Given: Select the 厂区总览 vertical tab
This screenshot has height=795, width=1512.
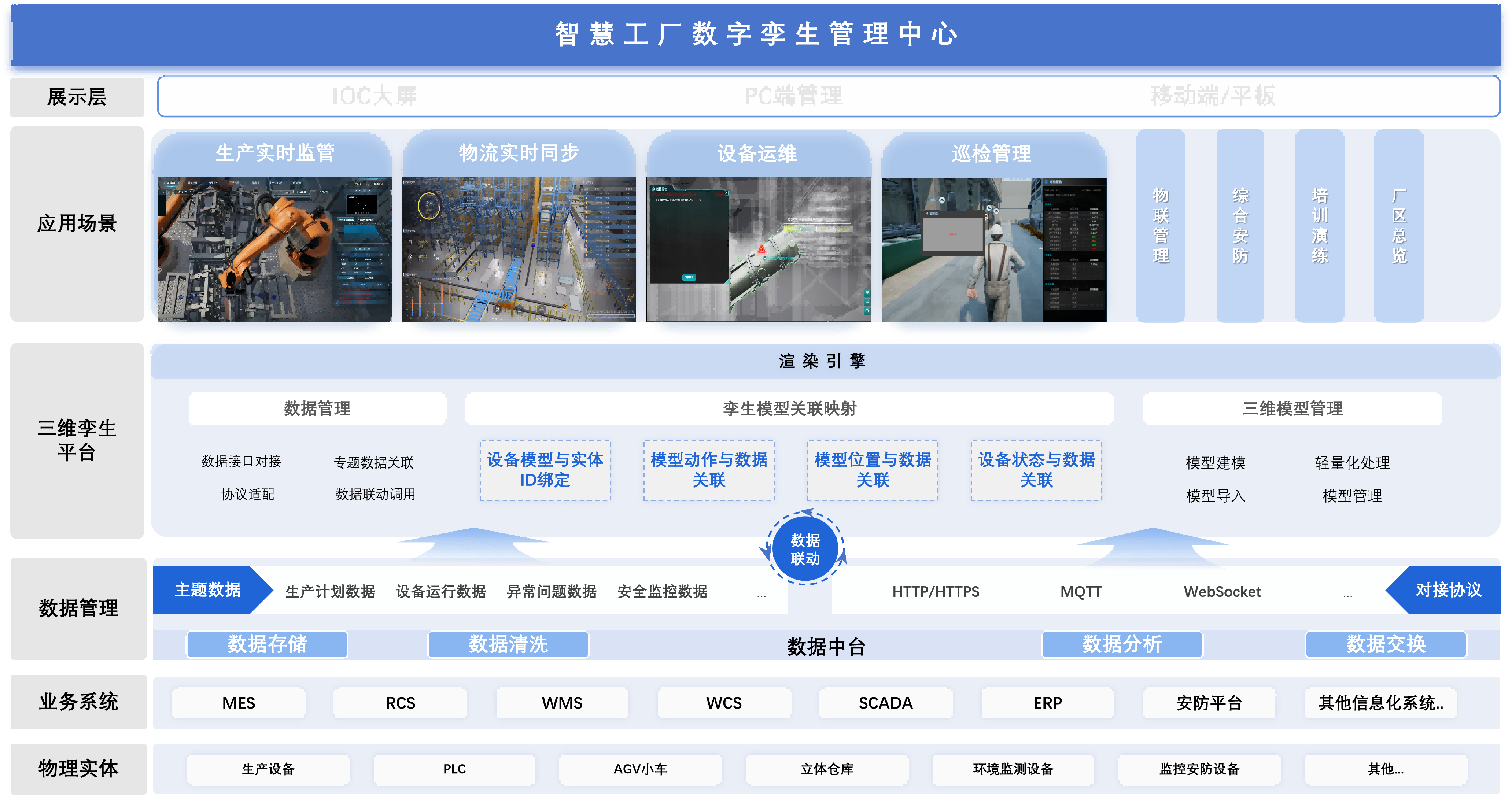Looking at the screenshot, I should tap(1399, 226).
